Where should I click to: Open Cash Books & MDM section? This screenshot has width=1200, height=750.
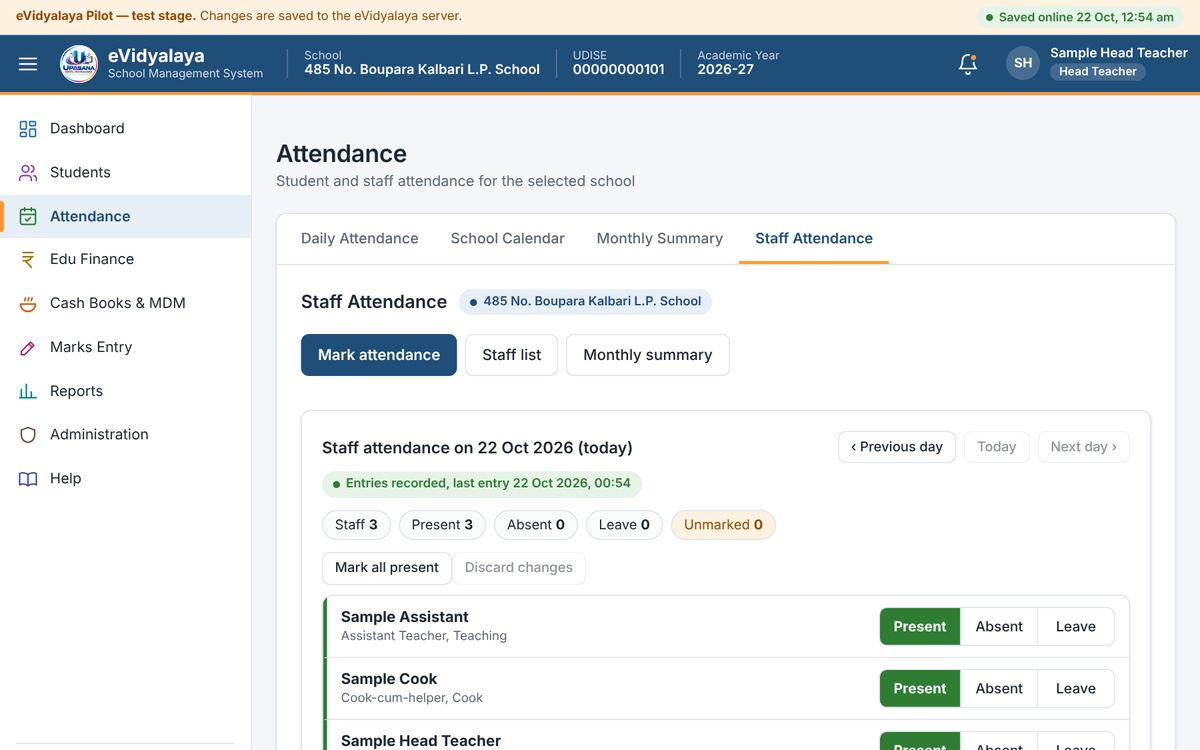(125, 303)
